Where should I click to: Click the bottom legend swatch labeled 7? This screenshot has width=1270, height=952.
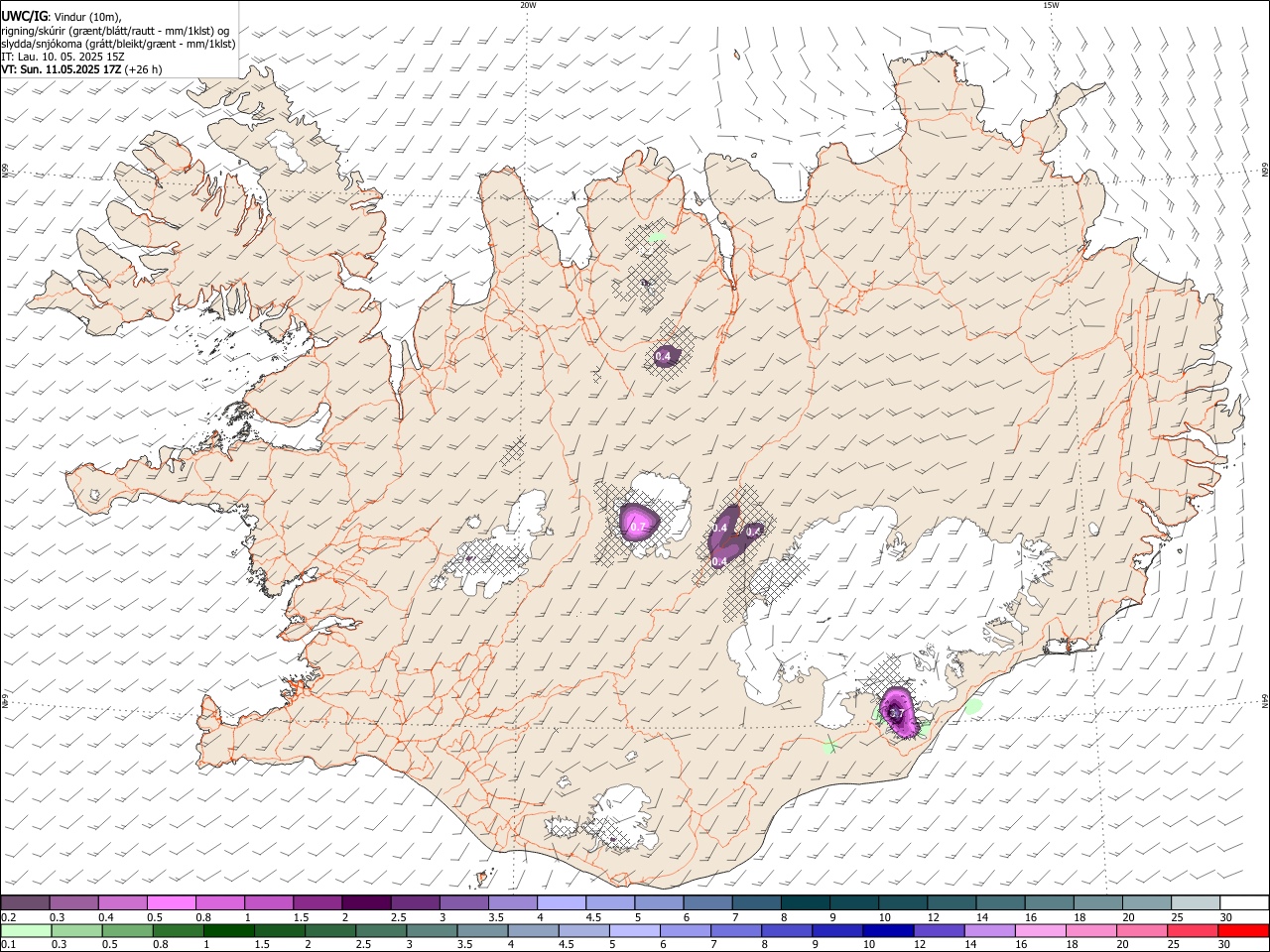(735, 931)
